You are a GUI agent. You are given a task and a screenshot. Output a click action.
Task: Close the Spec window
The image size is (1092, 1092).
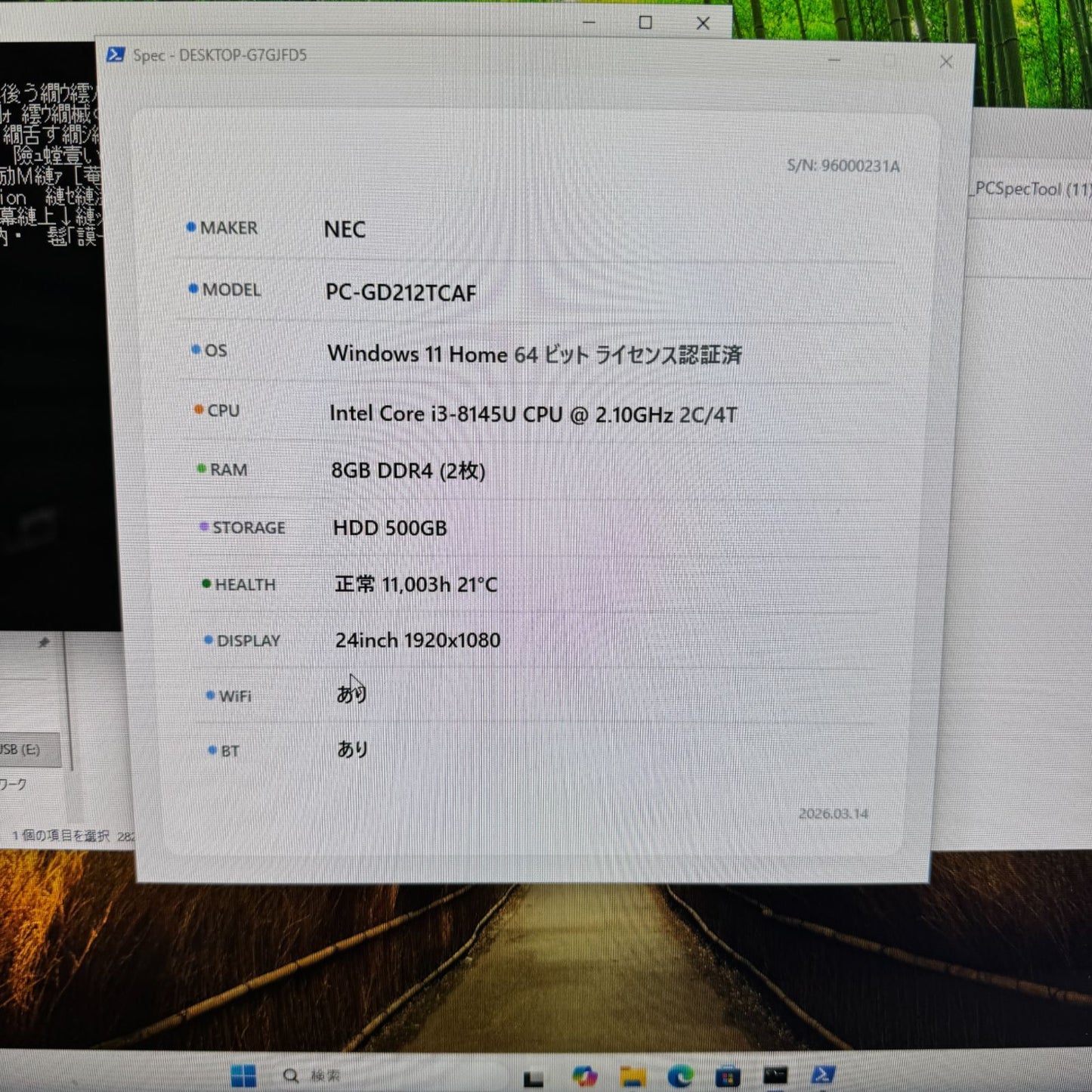(945, 62)
